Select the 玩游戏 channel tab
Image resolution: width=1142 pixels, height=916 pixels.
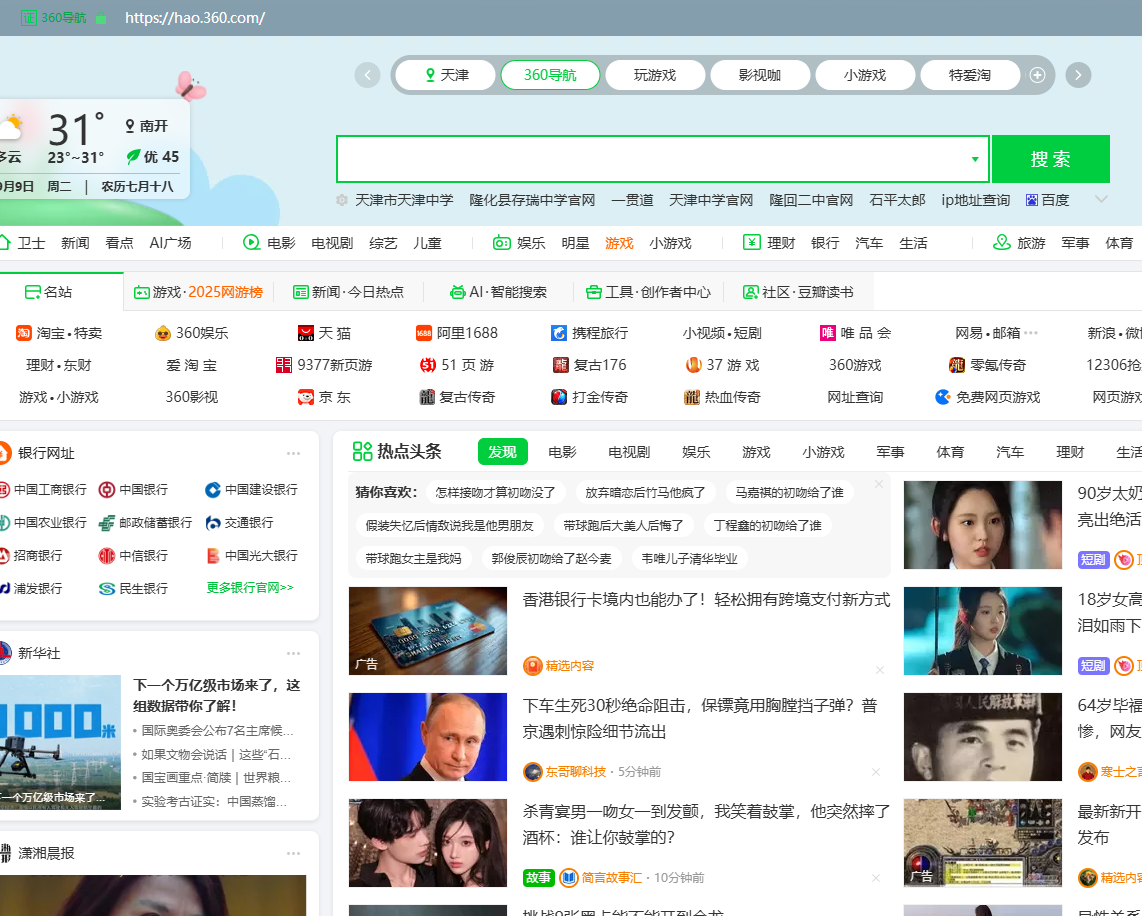(x=655, y=75)
